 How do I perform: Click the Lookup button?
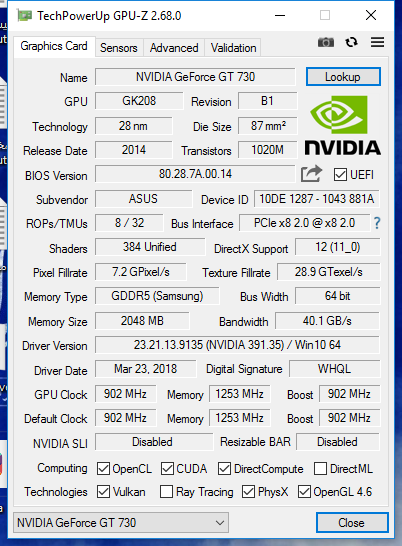[343, 77]
